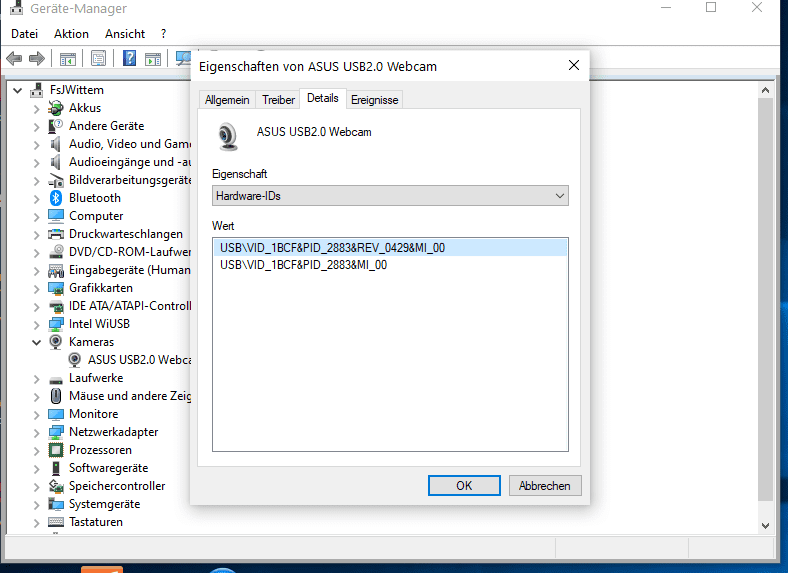Select Intel WiUSB tree item
The image size is (788, 573).
point(99,324)
